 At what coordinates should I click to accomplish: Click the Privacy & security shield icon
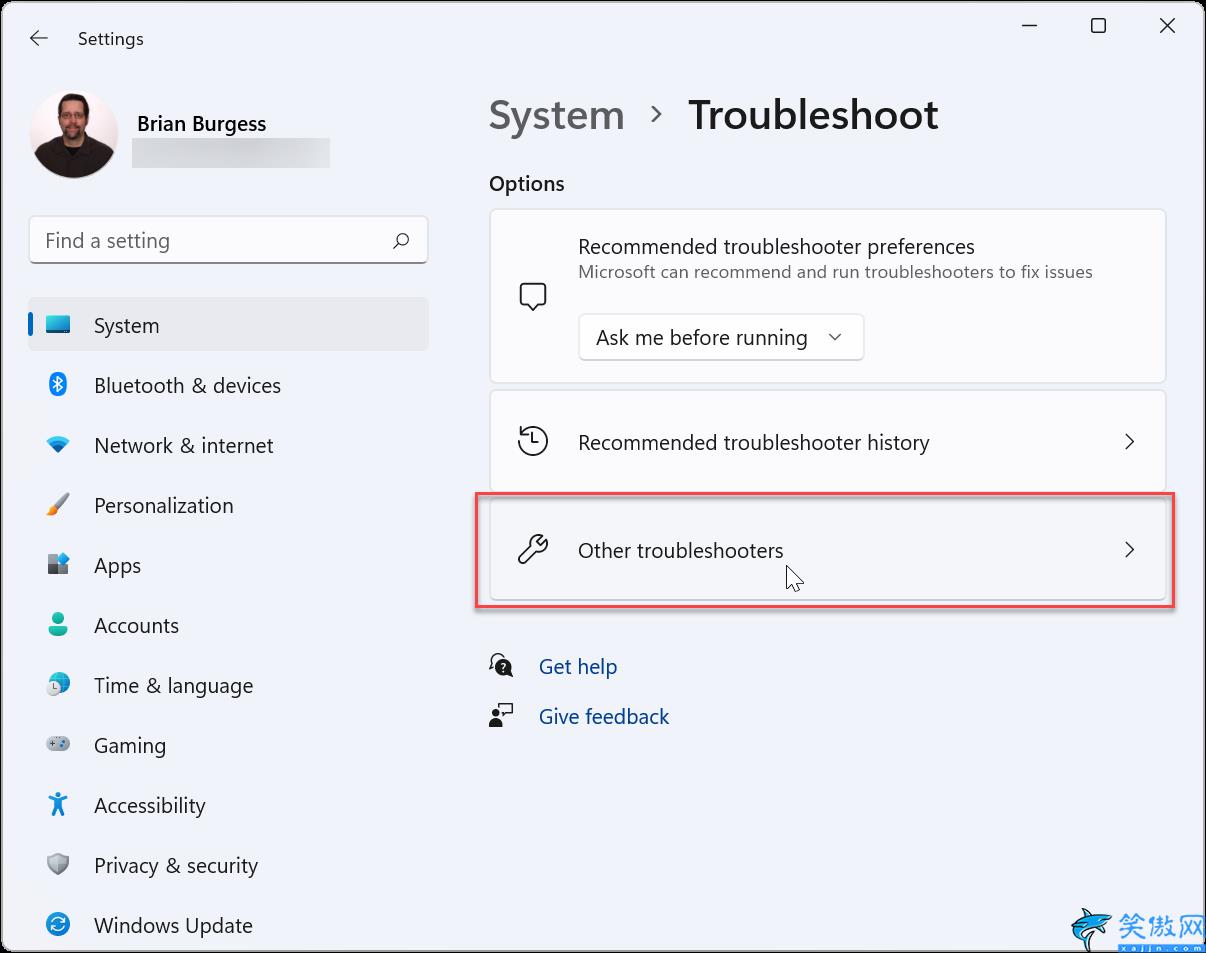point(58,865)
